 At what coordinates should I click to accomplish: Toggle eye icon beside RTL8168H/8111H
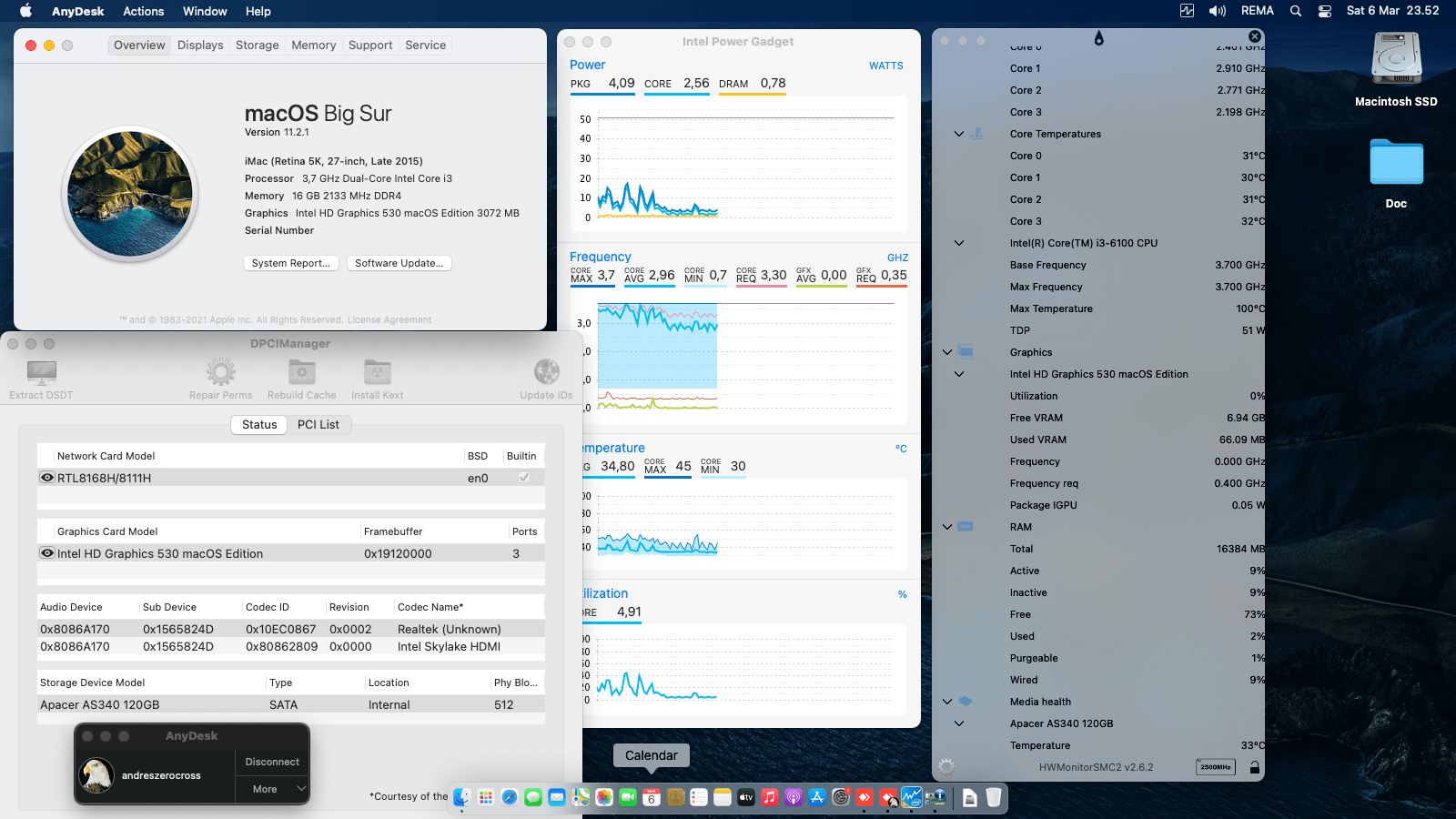point(47,477)
